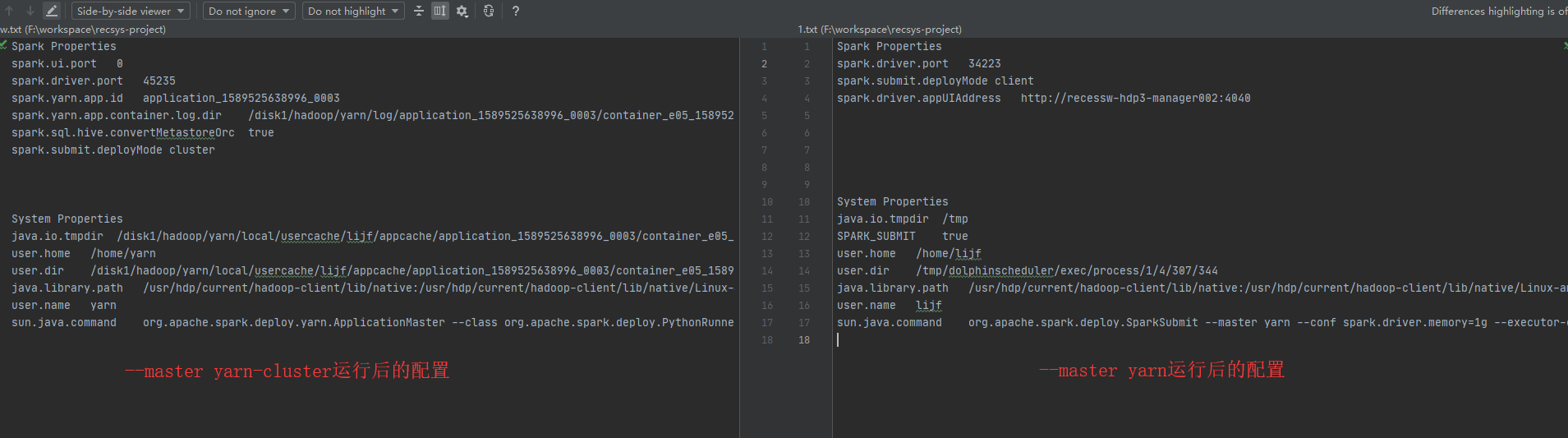The height and width of the screenshot is (438, 1568).
Task: Click the swap diff sides icon
Action: pyautogui.click(x=489, y=11)
